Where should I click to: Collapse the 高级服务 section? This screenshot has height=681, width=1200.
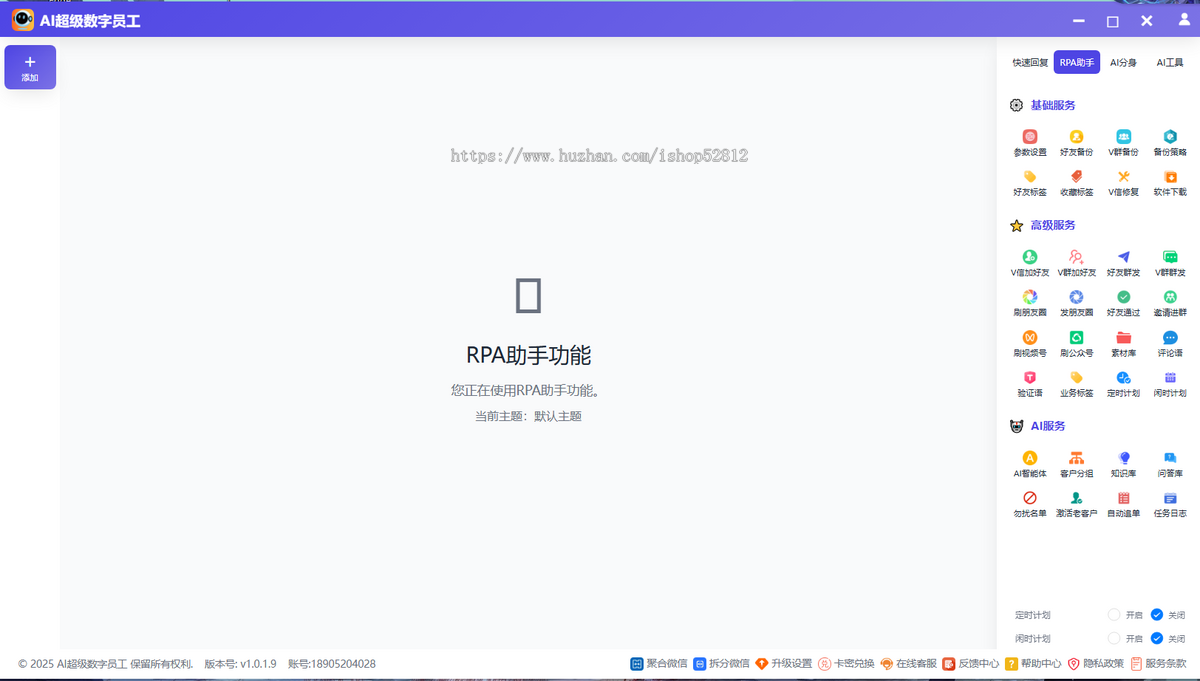tap(1050, 224)
